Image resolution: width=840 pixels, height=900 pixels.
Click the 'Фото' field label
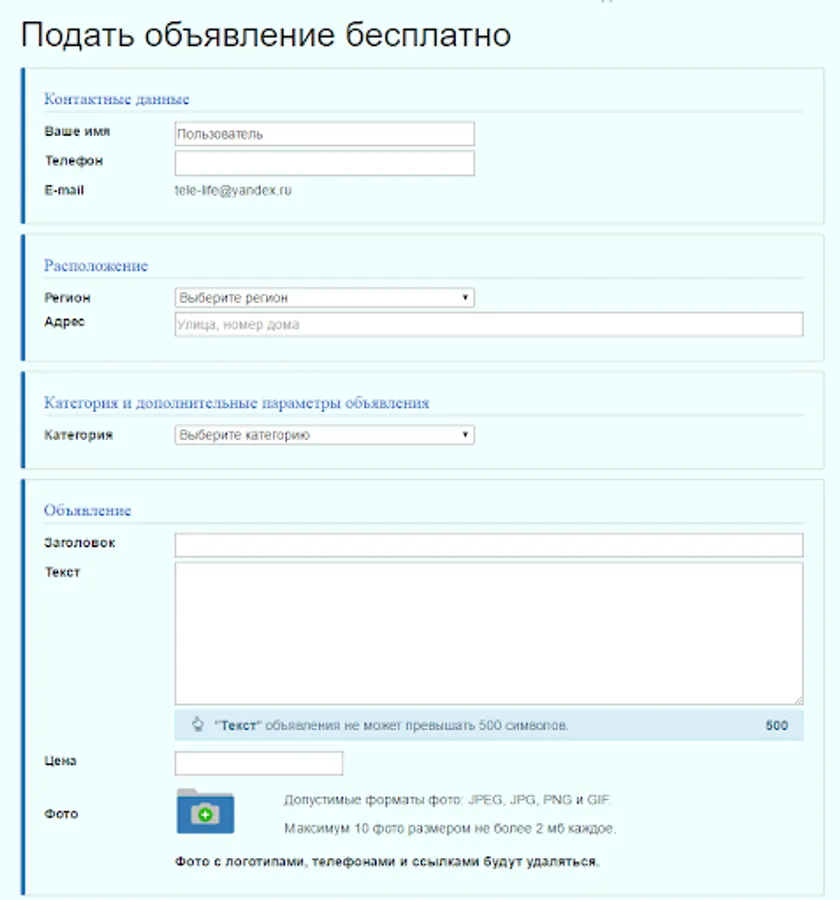(x=61, y=813)
